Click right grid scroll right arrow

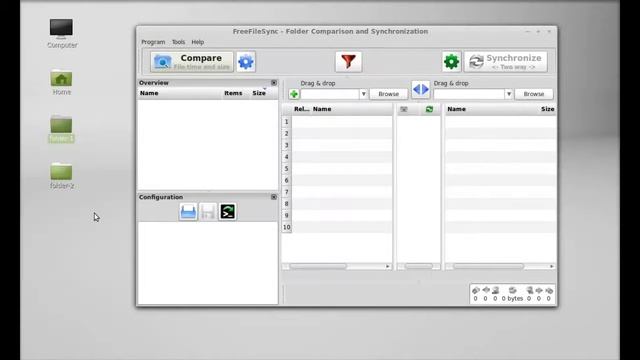pos(552,267)
